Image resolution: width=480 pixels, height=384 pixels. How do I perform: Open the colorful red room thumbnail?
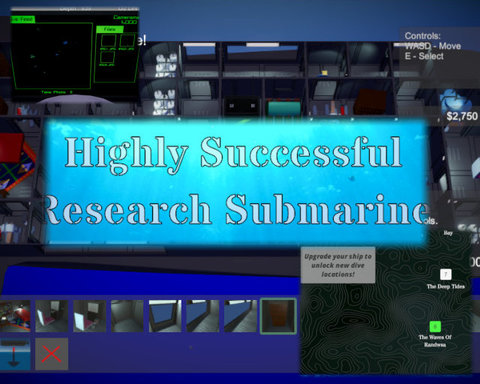pyautogui.click(x=15, y=316)
